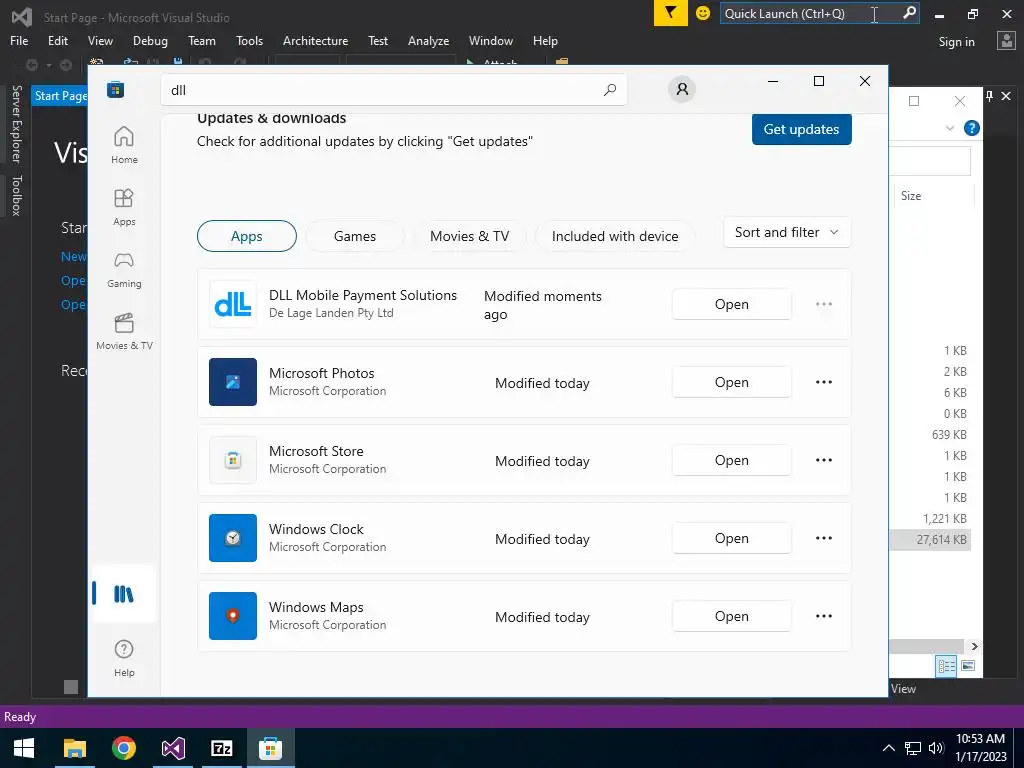
Task: Open the Team menu in Visual Studio
Action: (202, 40)
